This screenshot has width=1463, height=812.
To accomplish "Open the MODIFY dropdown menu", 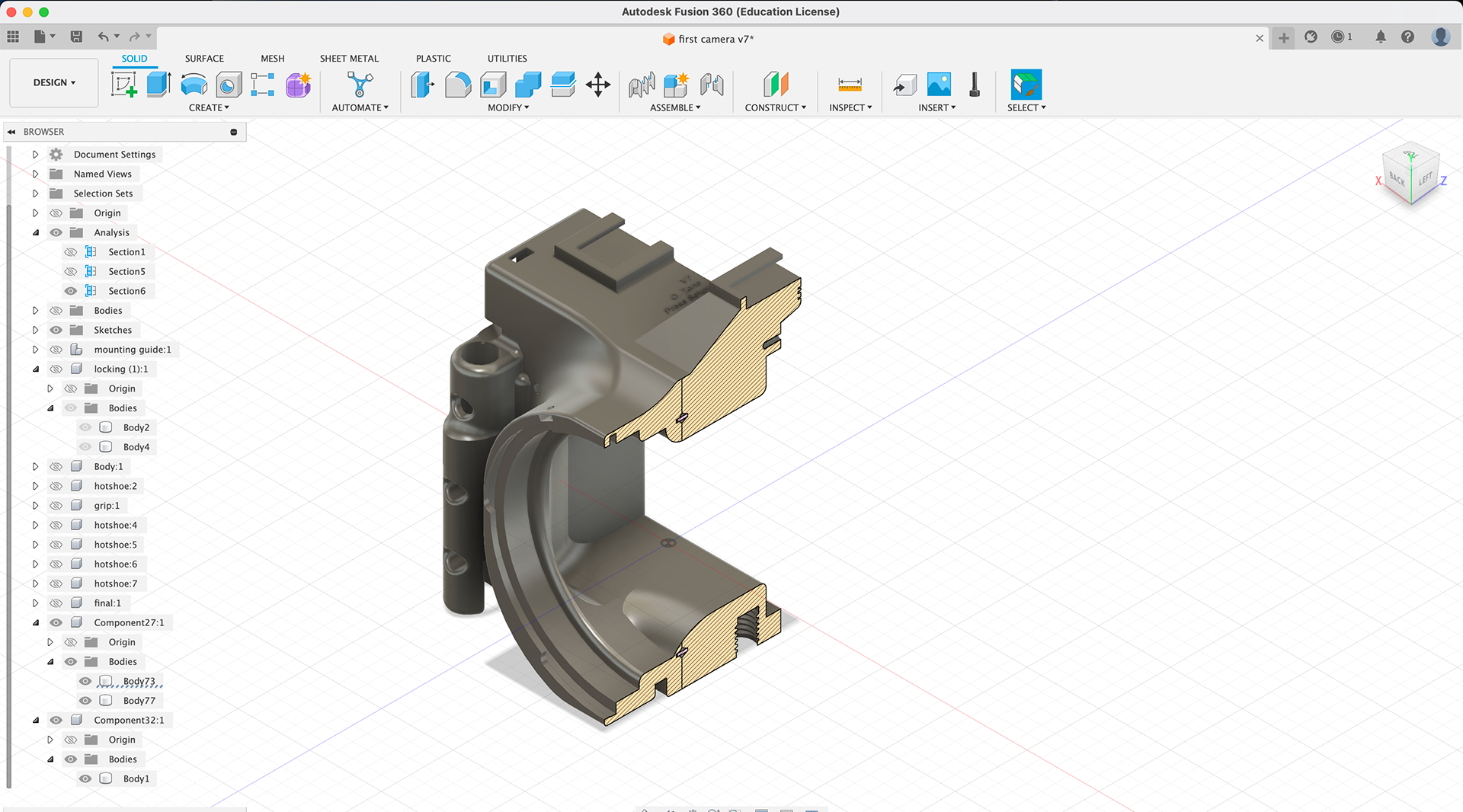I will pyautogui.click(x=508, y=107).
